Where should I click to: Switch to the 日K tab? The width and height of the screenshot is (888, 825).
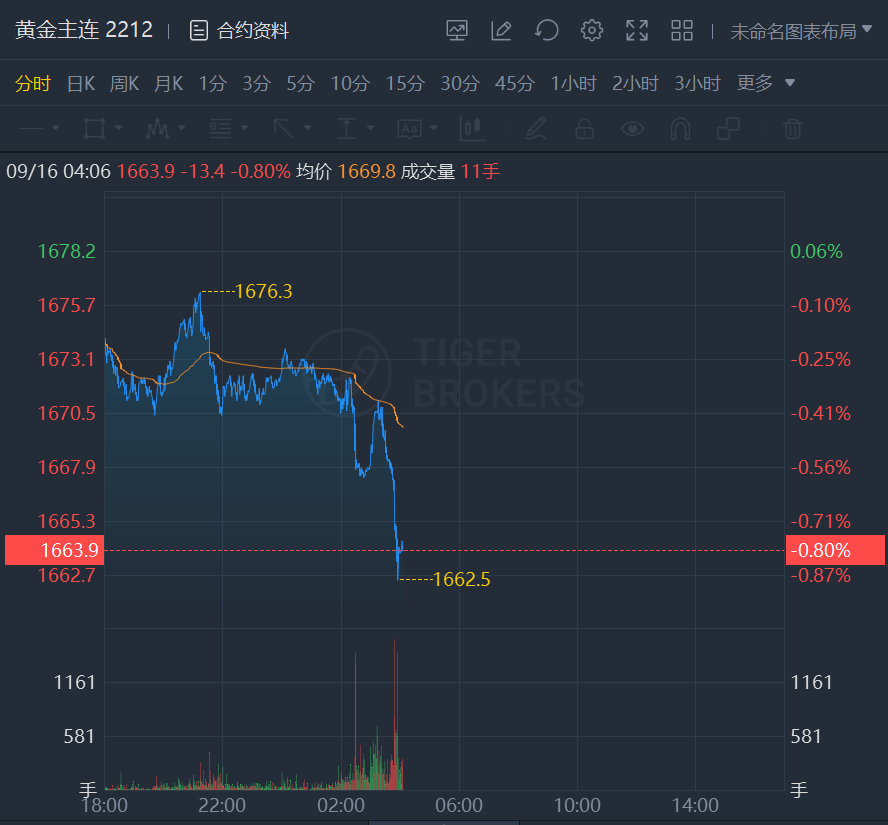click(x=81, y=83)
